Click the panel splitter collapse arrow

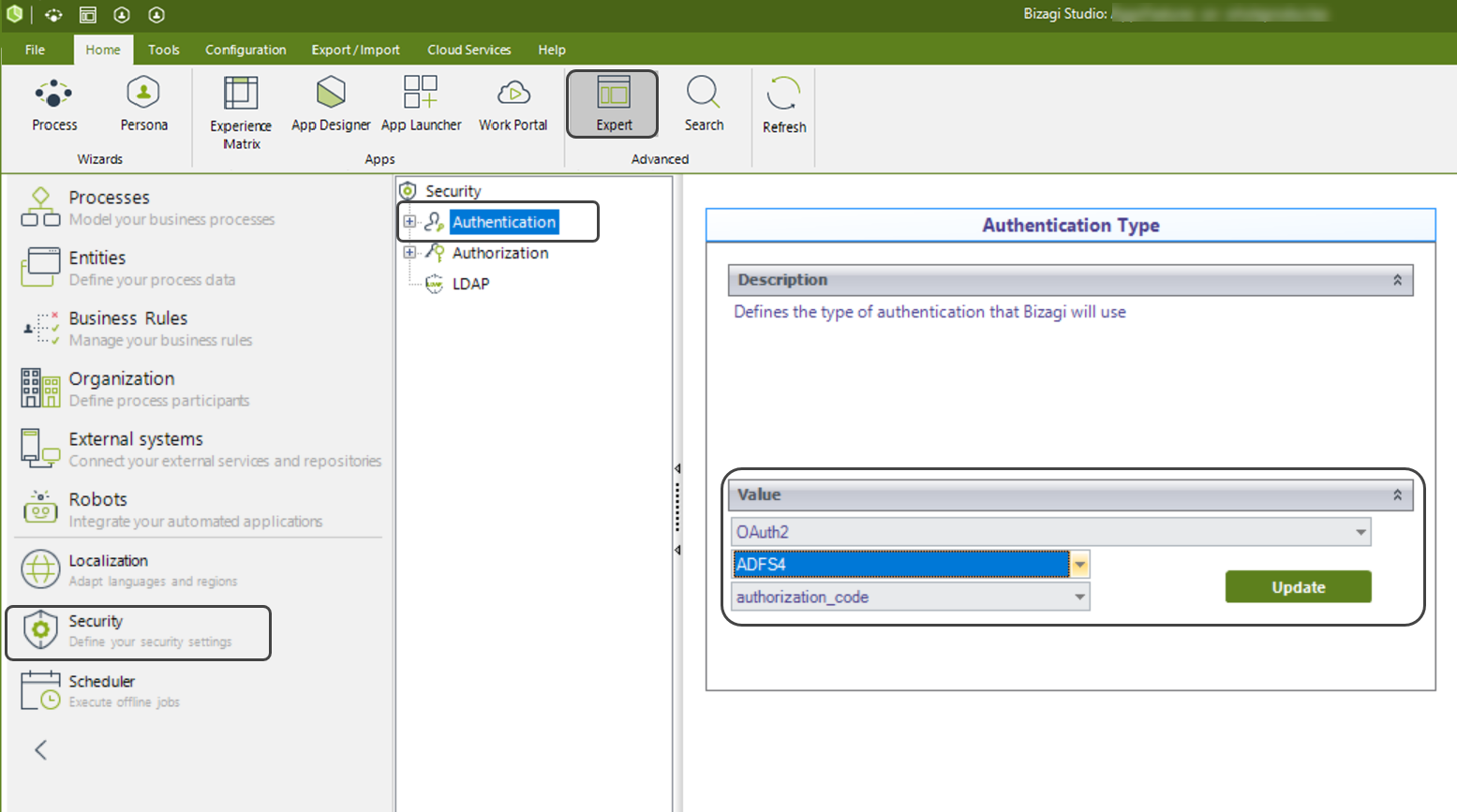677,468
